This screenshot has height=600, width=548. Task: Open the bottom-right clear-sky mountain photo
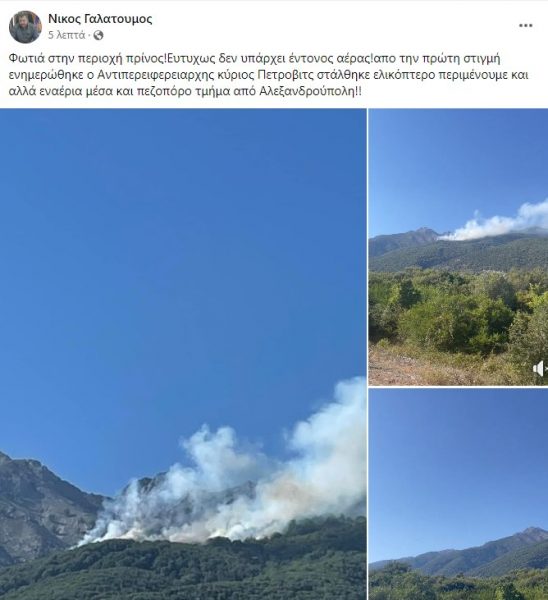(458, 494)
